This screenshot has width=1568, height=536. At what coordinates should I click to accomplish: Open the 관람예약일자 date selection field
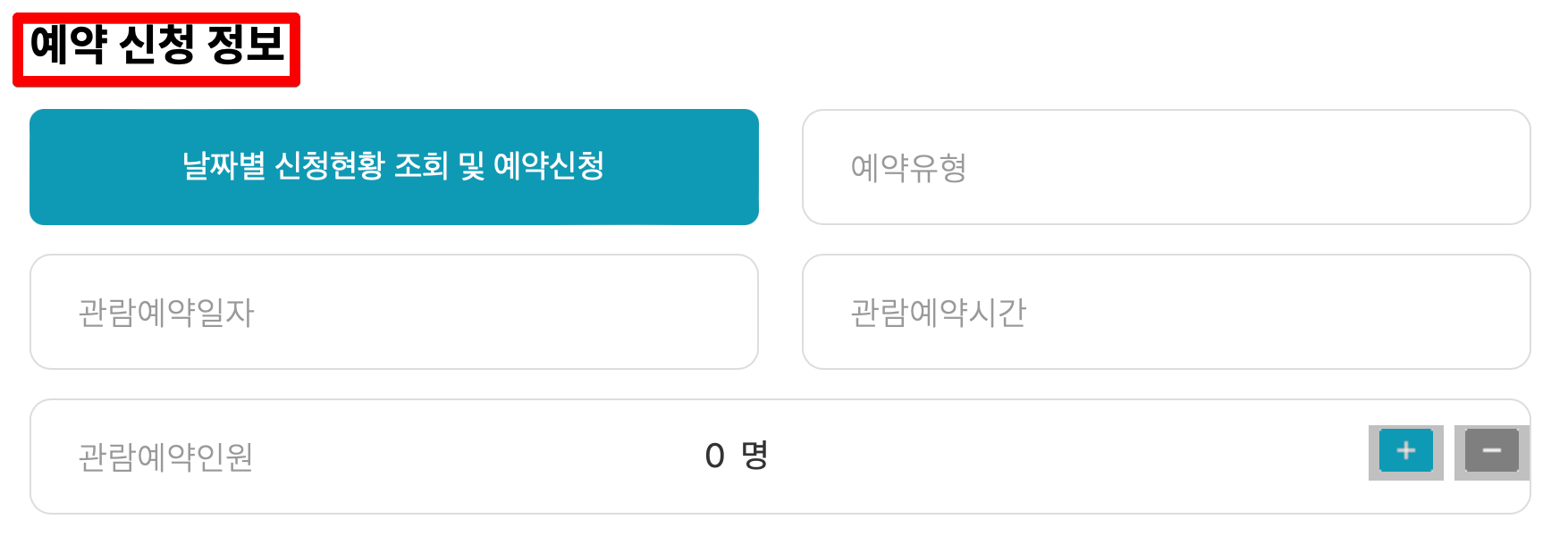[394, 312]
